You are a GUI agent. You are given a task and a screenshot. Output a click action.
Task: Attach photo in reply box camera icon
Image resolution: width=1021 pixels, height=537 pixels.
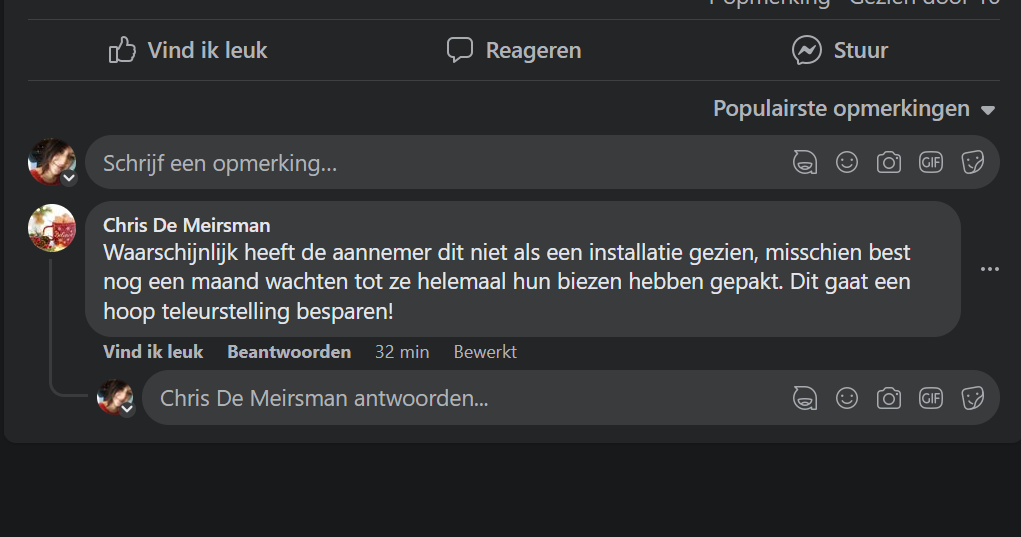[889, 398]
